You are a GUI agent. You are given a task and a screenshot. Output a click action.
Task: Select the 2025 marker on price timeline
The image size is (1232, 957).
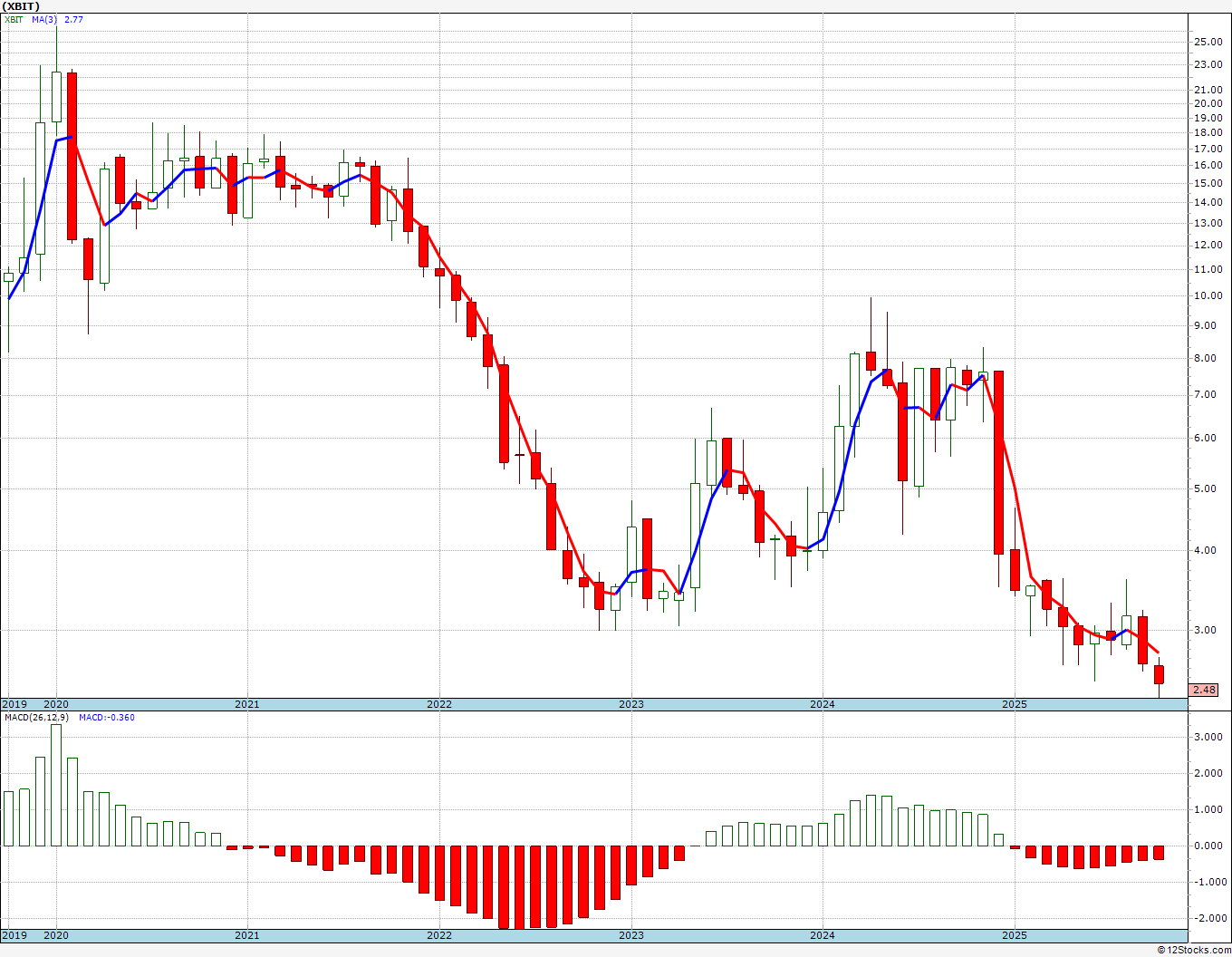tap(1015, 704)
